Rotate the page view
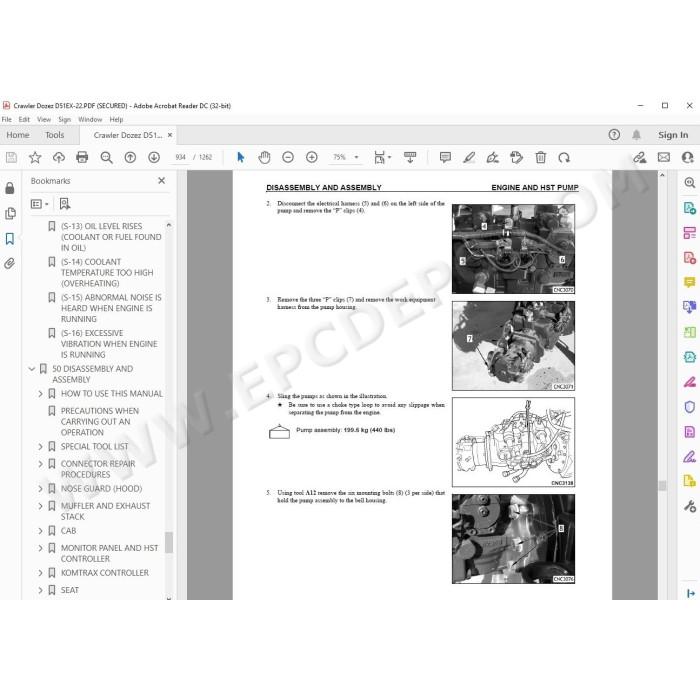 coord(564,157)
